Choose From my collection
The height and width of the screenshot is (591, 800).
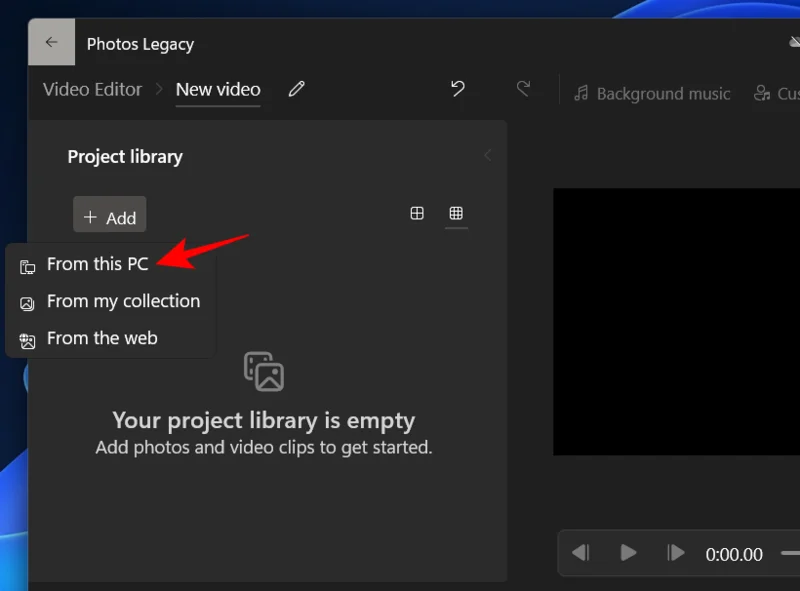click(123, 300)
